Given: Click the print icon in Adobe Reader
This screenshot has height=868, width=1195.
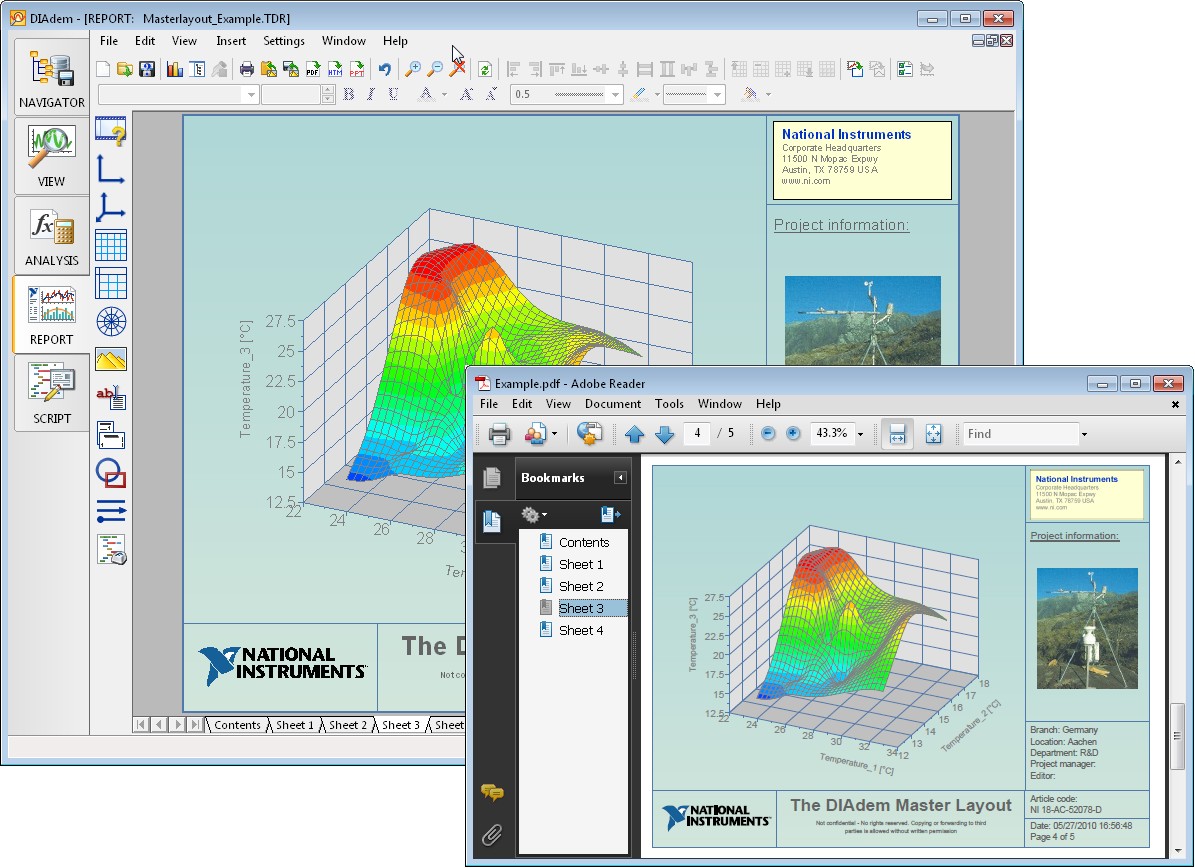Looking at the screenshot, I should point(499,434).
